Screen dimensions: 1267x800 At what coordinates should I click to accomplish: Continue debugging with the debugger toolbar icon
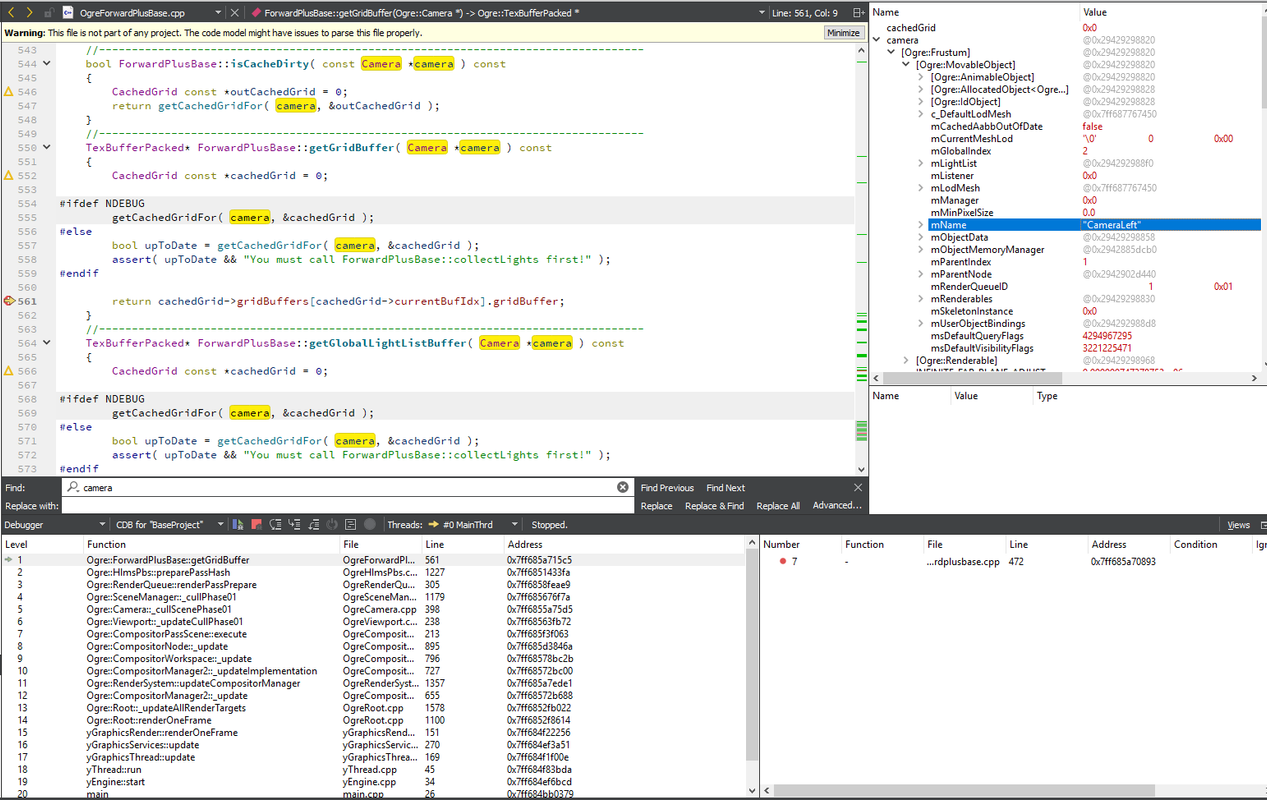[238, 525]
